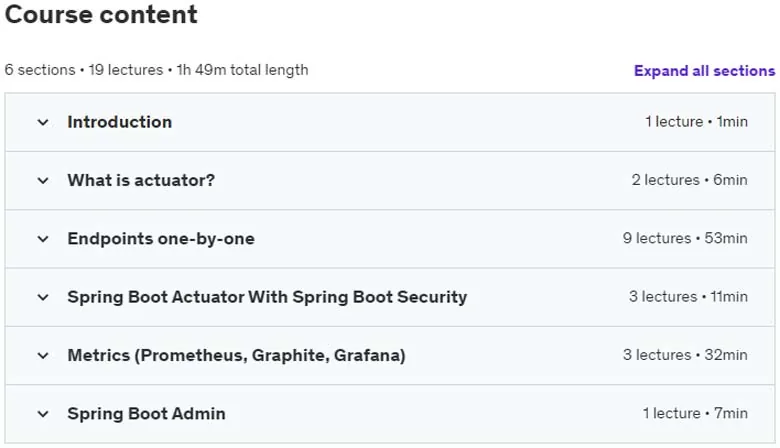780x448 pixels.
Task: Select the Spring Boot Admin section title
Action: pos(147,413)
